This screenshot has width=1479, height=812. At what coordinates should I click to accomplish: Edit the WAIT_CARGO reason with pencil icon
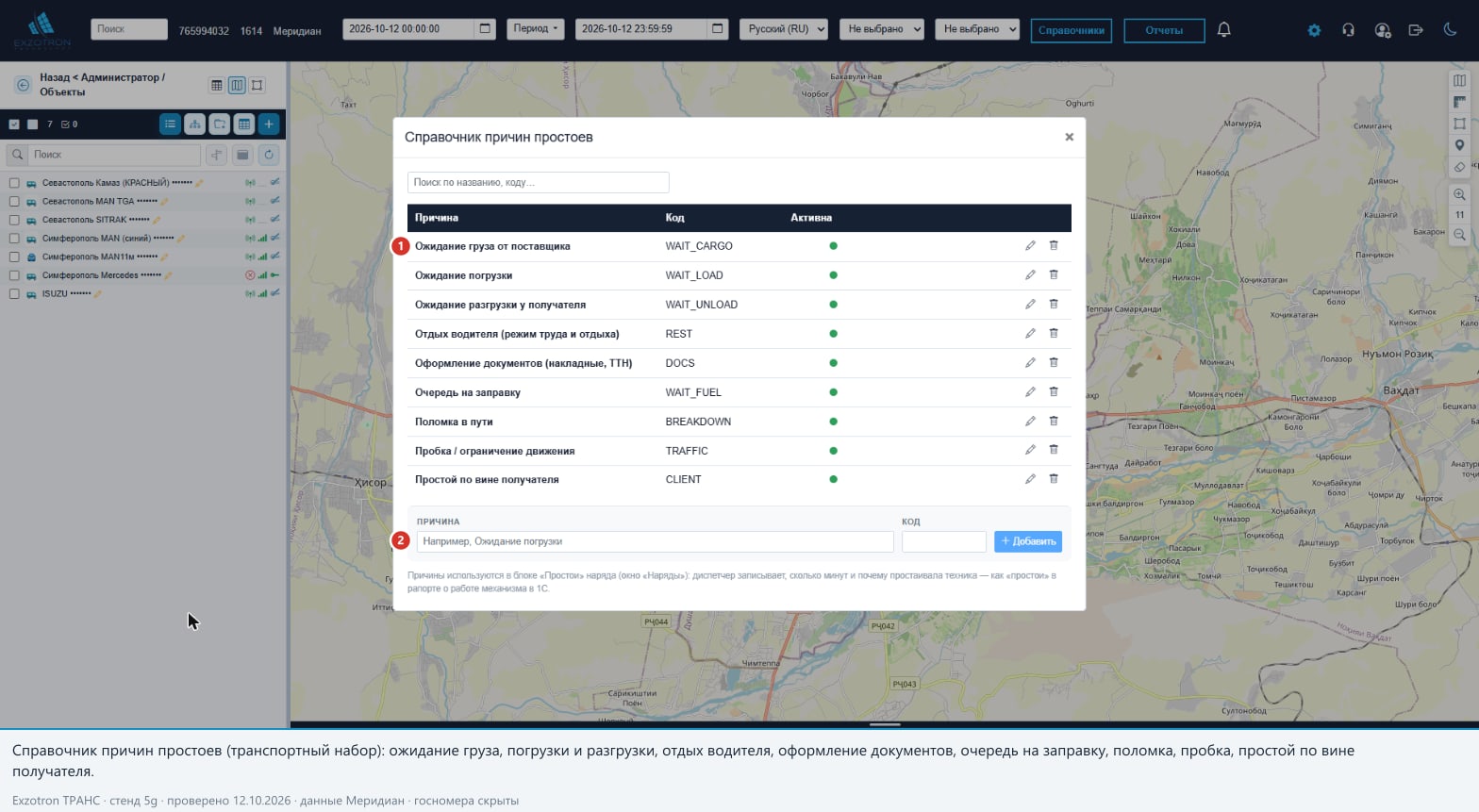pos(1030,246)
